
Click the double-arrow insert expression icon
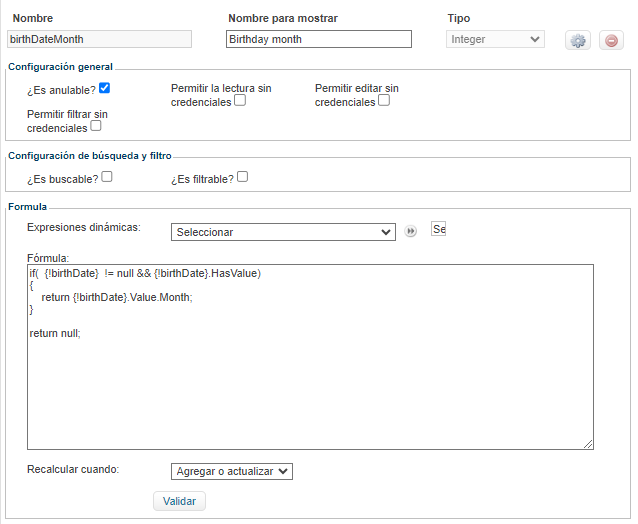tap(411, 231)
